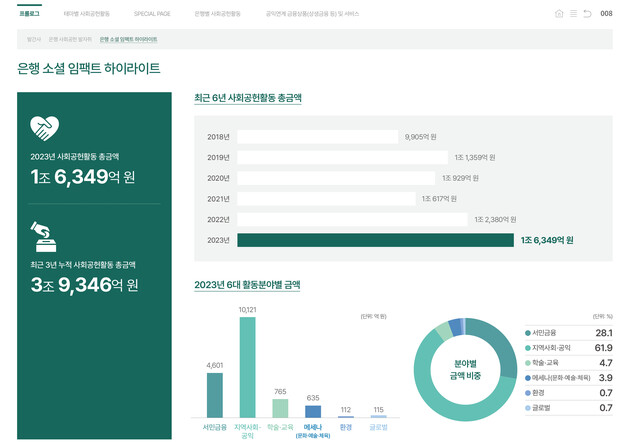Click the 2019년 bar in yearly chart

pos(342,158)
